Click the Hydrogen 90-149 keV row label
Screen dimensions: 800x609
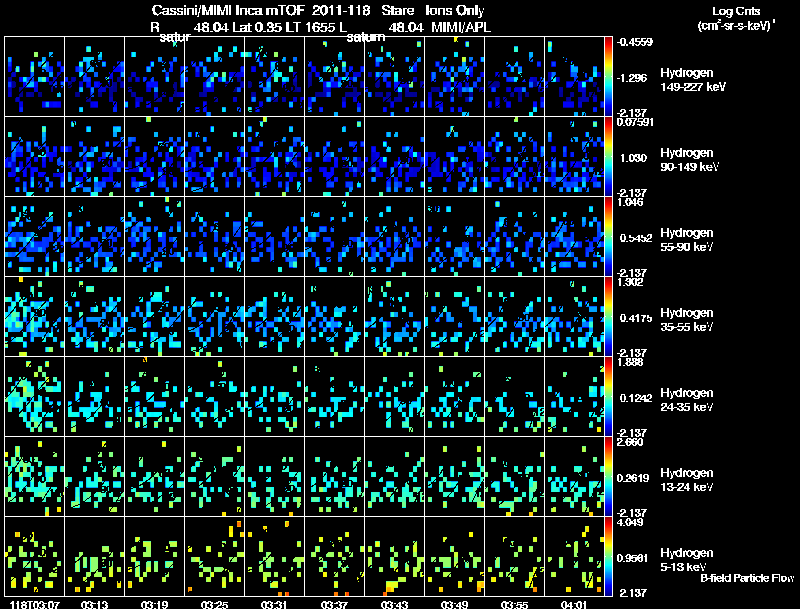tap(689, 160)
